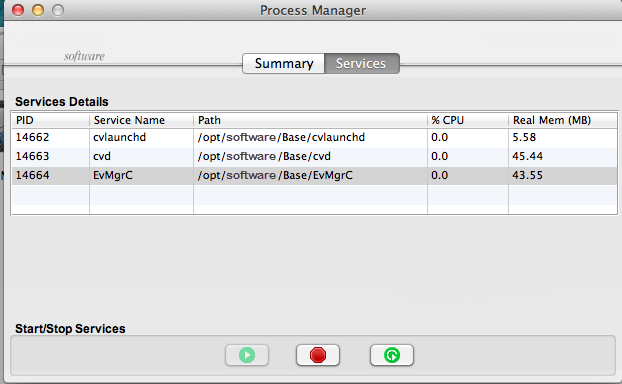Select PID 14664 cell

[x=50, y=175]
